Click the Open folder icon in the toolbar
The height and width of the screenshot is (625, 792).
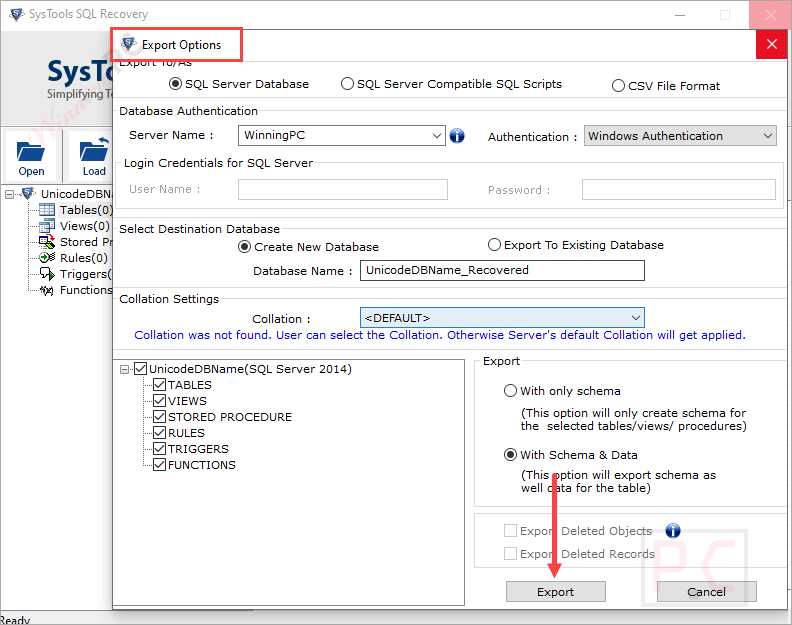[31, 152]
